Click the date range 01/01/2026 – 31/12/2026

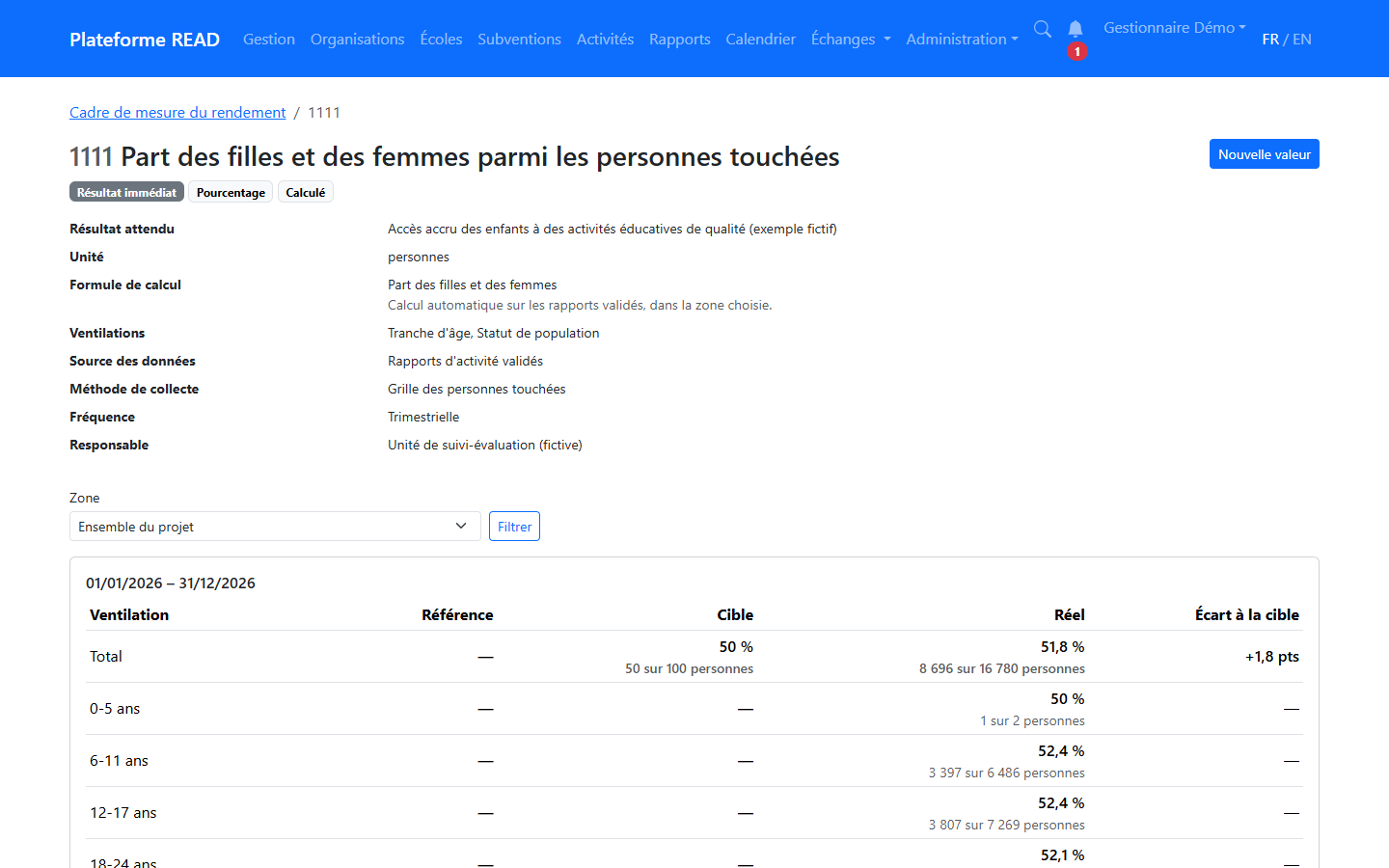[171, 583]
